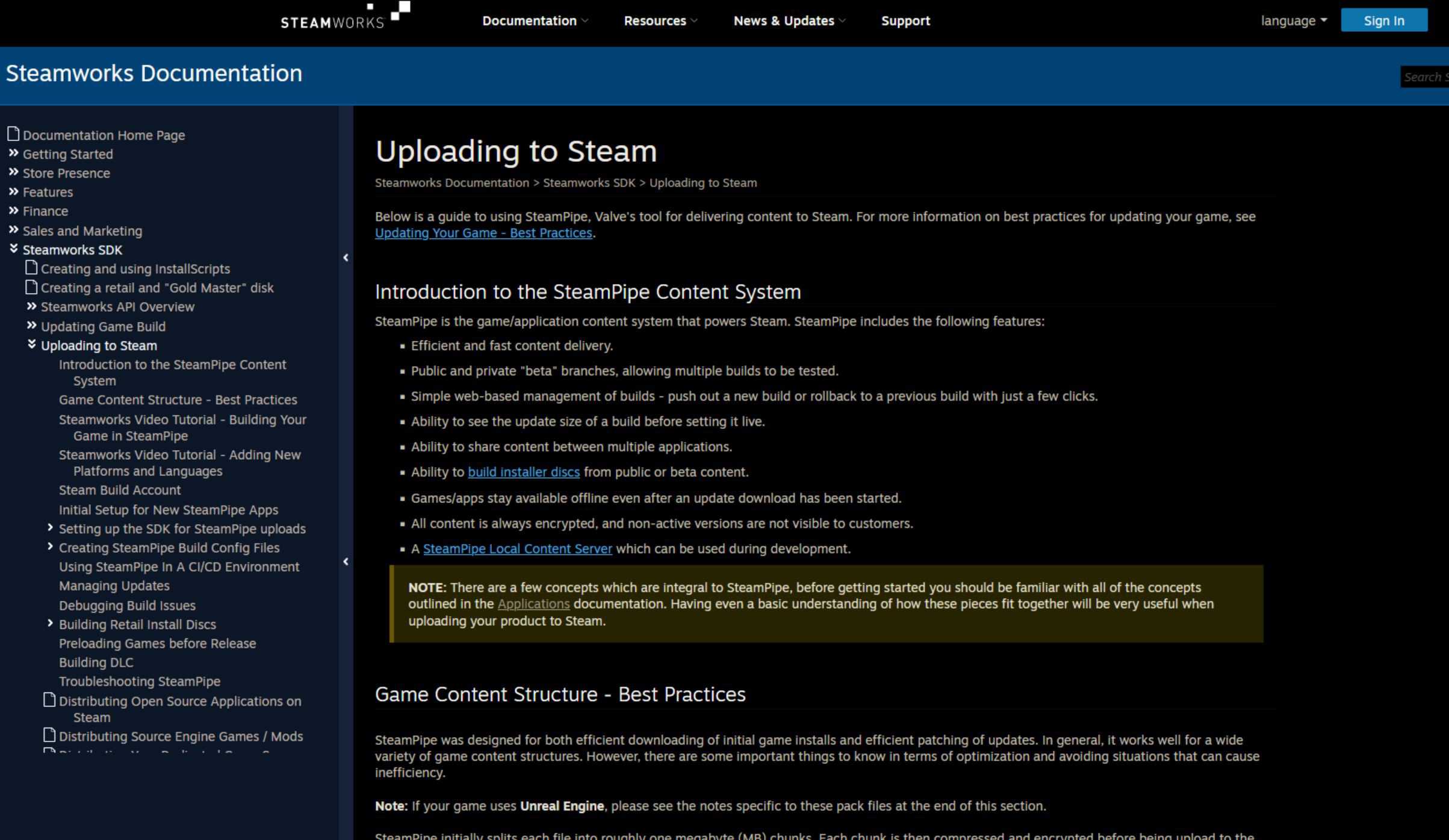
Task: Follow the build installer discs link
Action: click(524, 472)
